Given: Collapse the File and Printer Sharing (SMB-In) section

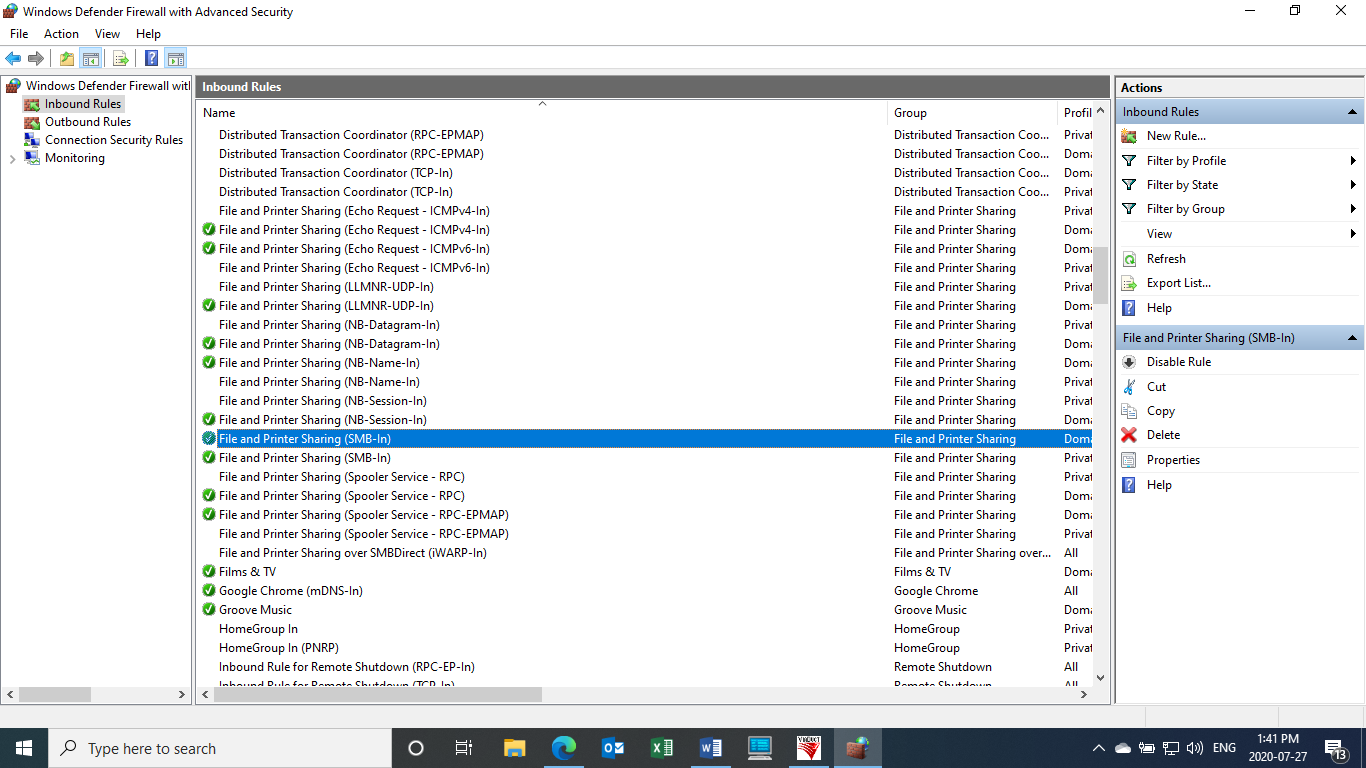Looking at the screenshot, I should point(1351,337).
